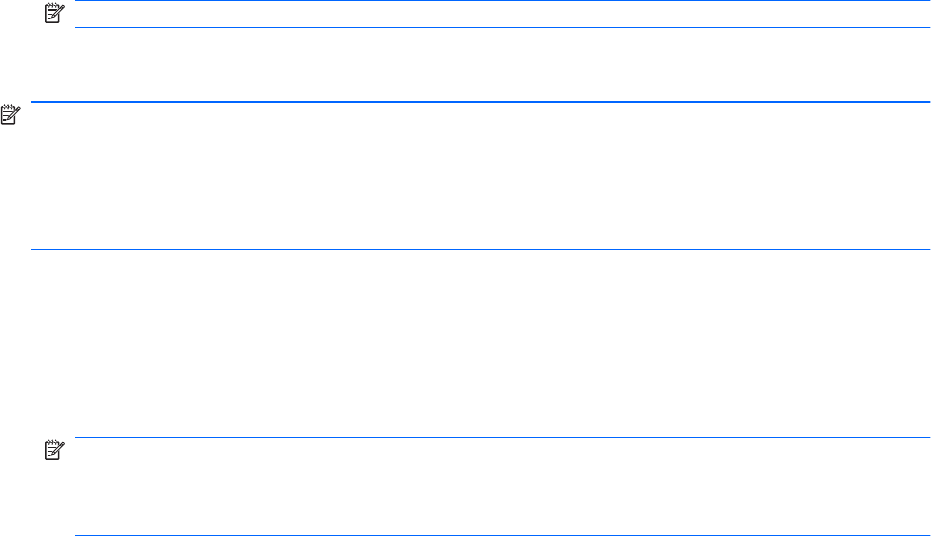Click inside the empty topmost note box
931x536 pixels.
point(500,14)
